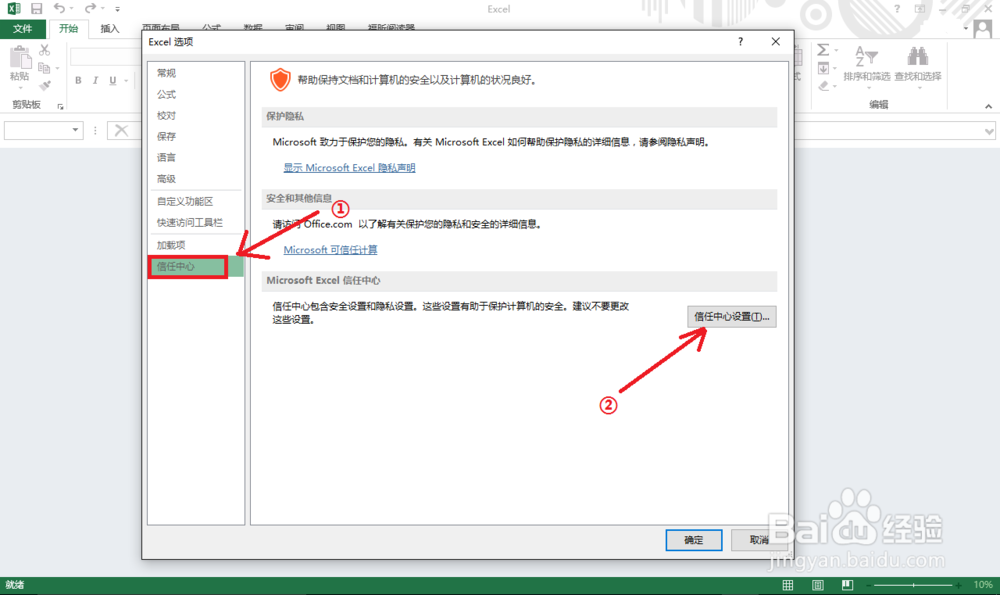Open the 剪贴板 clipboard dialog launcher
1000x595 pixels.
(61, 107)
